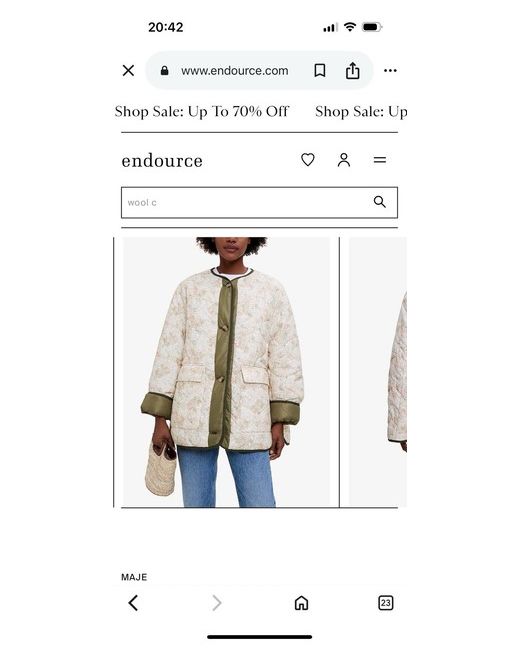Tap the www.endource.com address text
The height and width of the screenshot is (650, 520).
coord(235,71)
